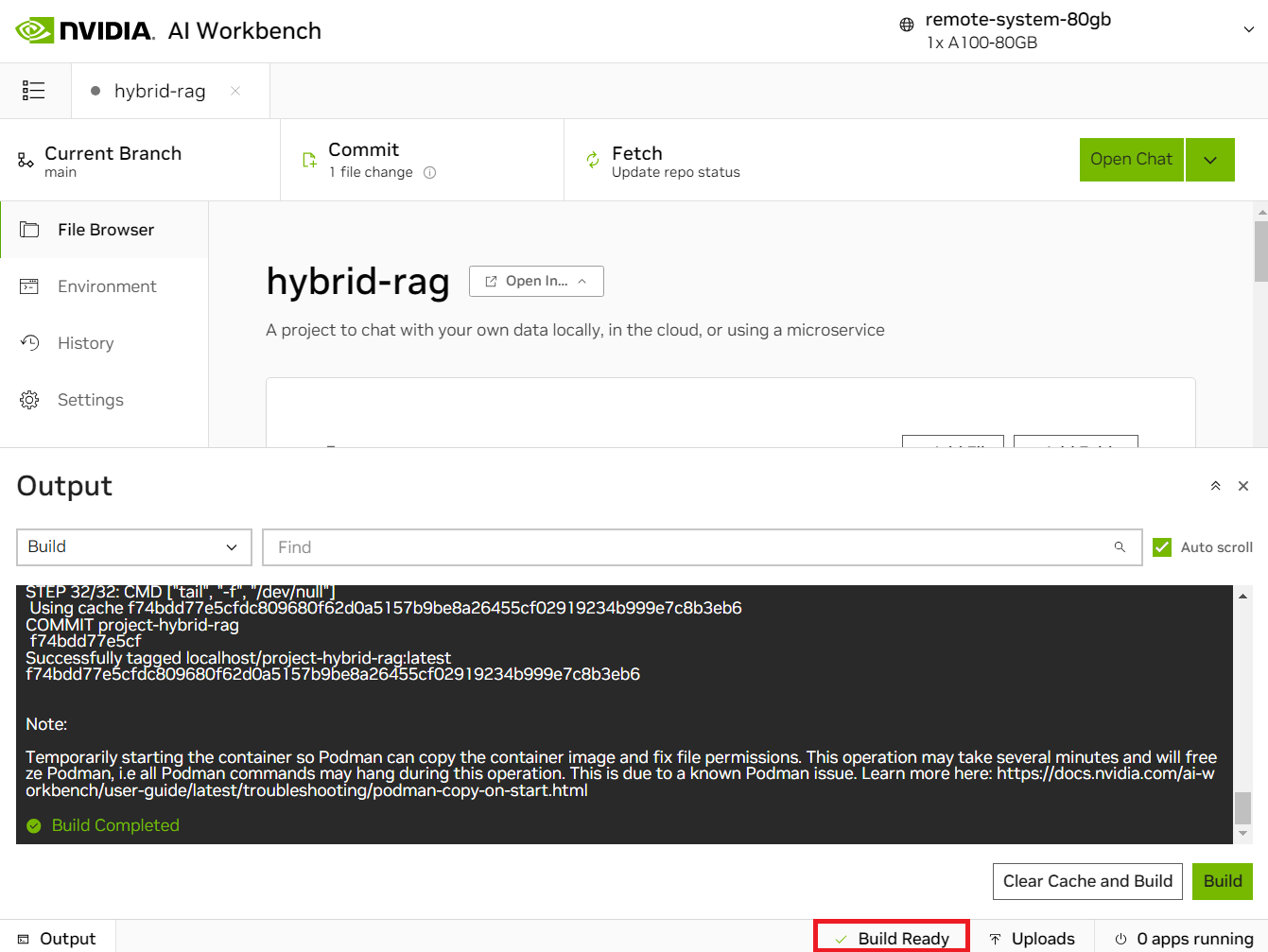The image size is (1268, 952).
Task: Click the git branch icon
Action: [26, 161]
